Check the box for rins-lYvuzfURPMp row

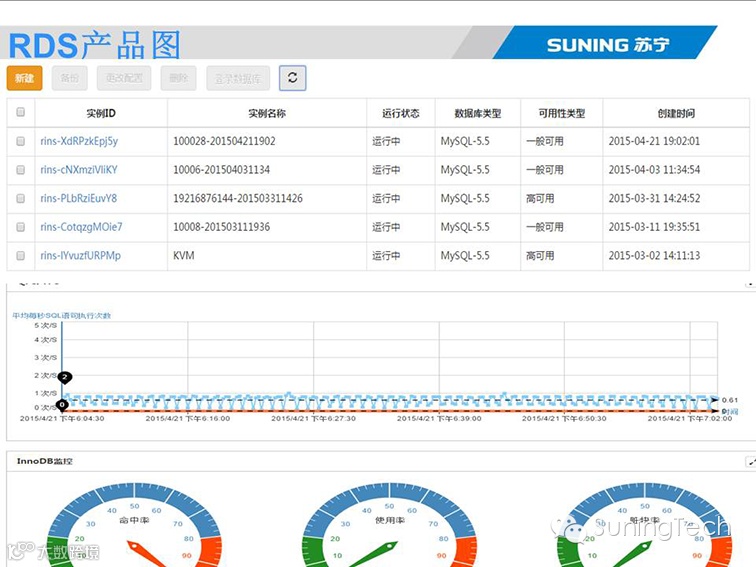[21, 256]
